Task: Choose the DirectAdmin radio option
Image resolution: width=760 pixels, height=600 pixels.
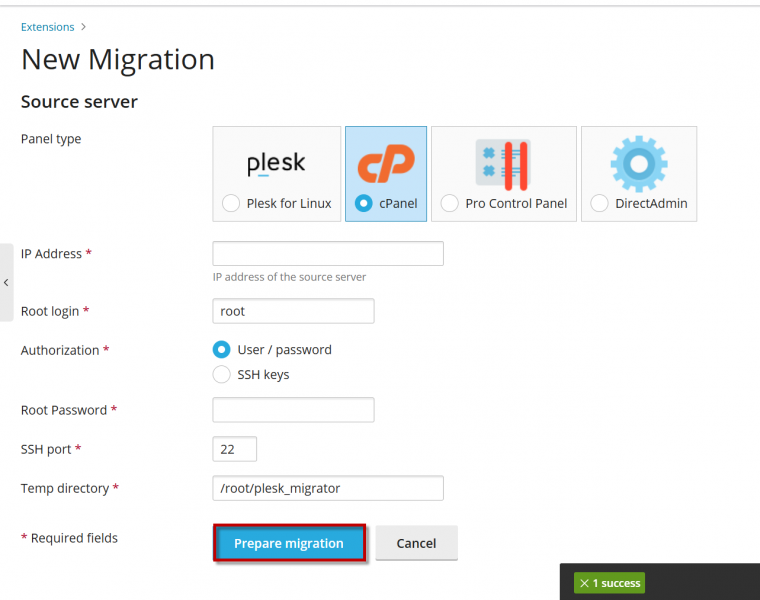Action: point(599,203)
